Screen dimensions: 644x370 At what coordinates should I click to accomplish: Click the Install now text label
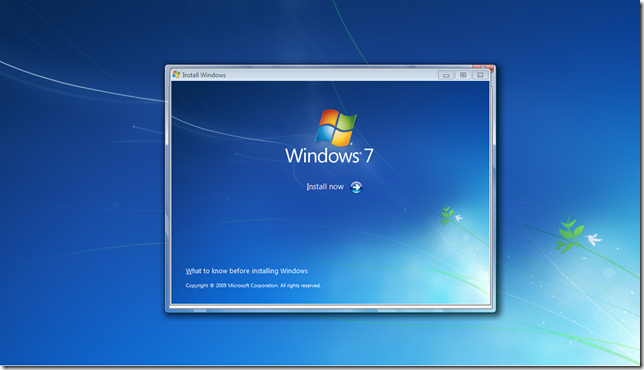click(x=325, y=186)
